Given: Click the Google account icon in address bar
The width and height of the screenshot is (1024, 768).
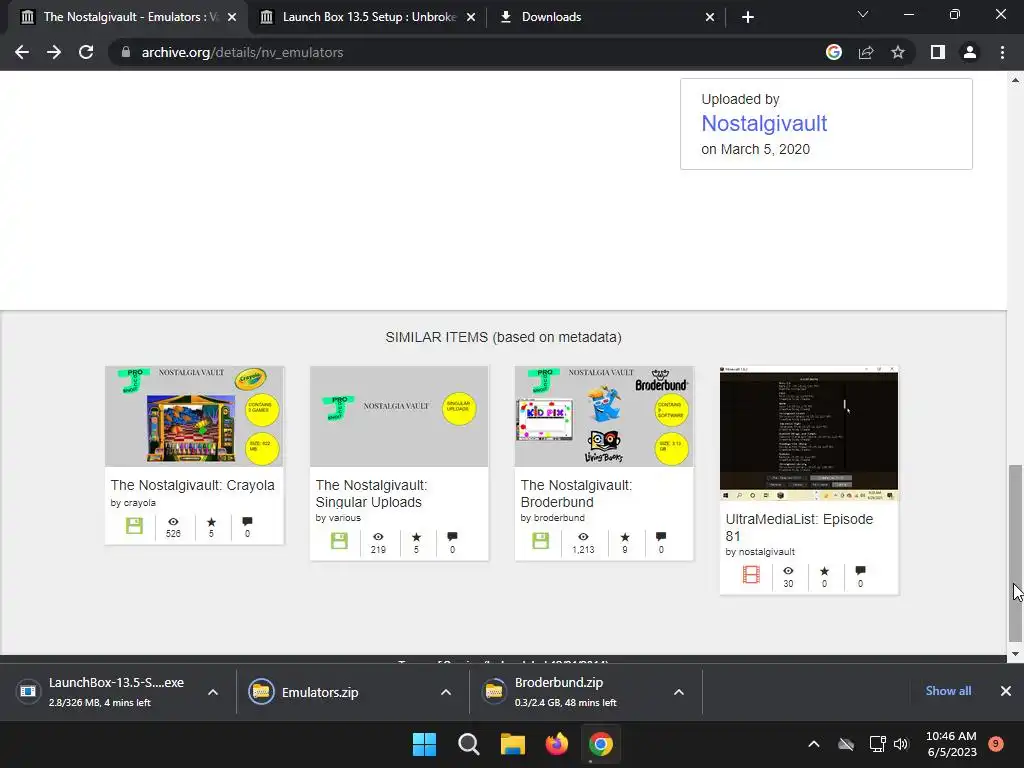Looking at the screenshot, I should [x=833, y=52].
